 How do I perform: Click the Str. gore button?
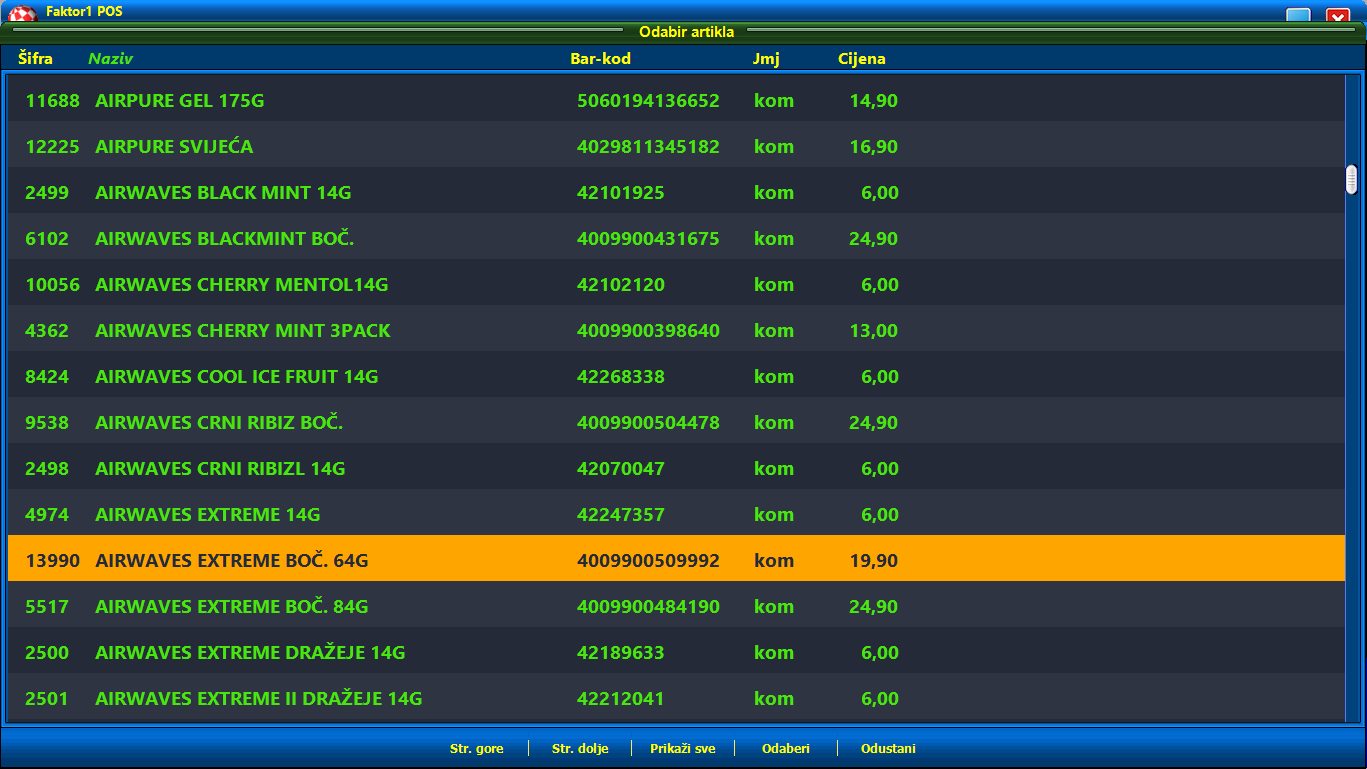(476, 748)
